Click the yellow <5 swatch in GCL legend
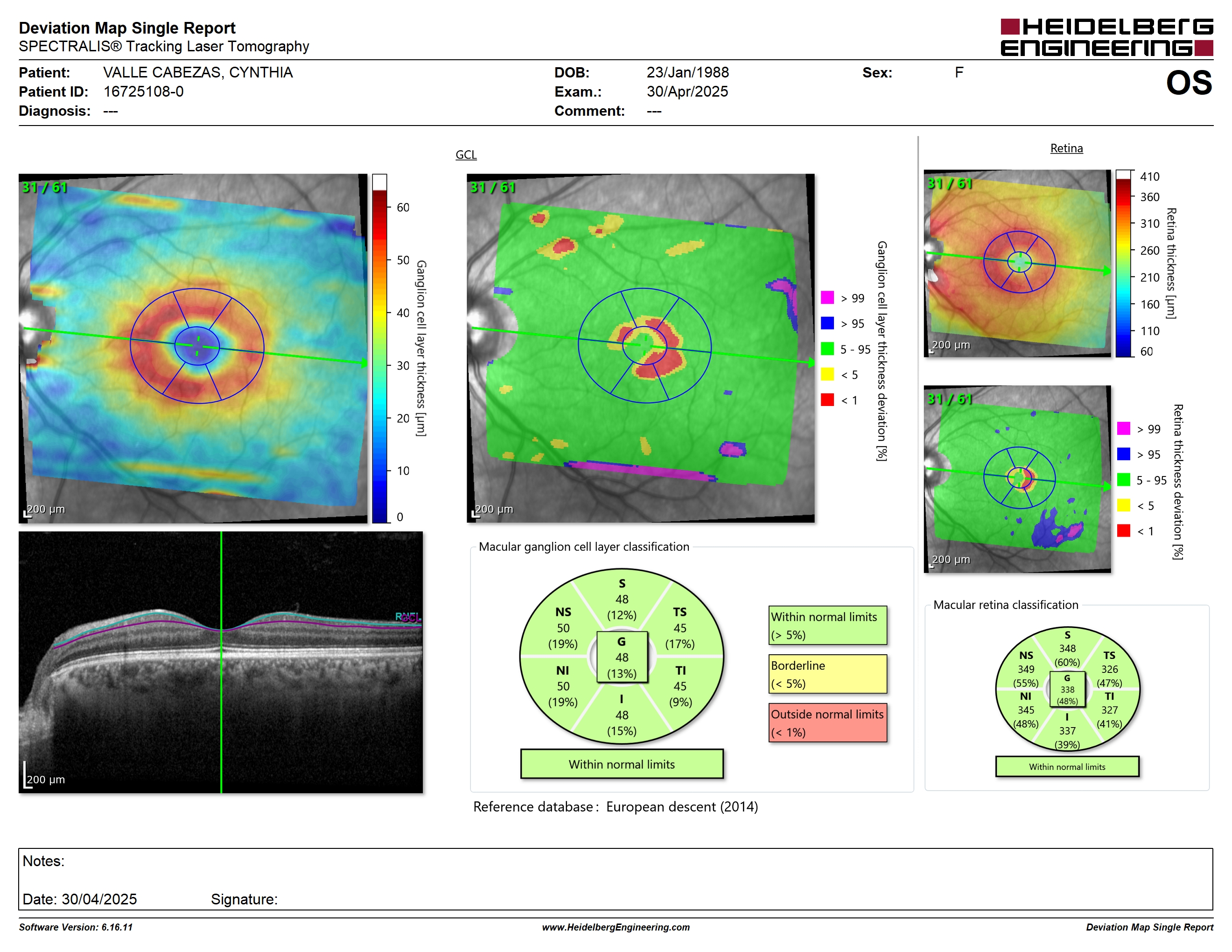This screenshot has width=1232, height=952. [827, 374]
